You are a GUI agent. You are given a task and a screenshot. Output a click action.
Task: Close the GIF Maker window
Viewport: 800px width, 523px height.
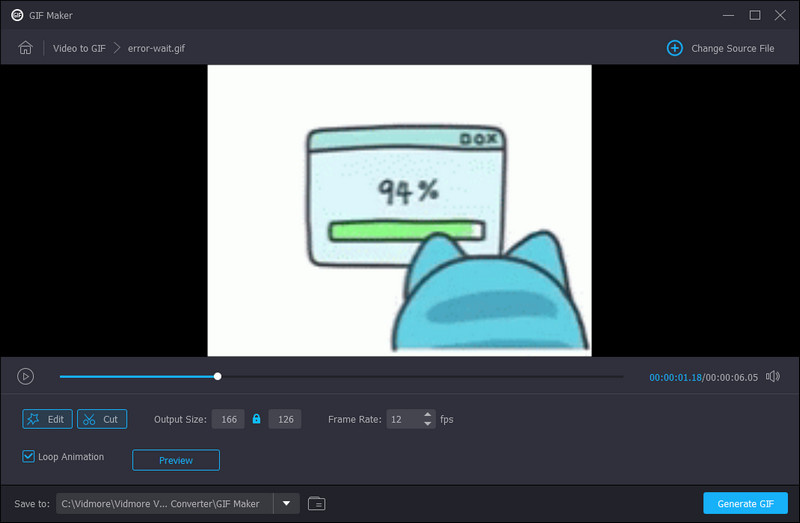coord(780,15)
